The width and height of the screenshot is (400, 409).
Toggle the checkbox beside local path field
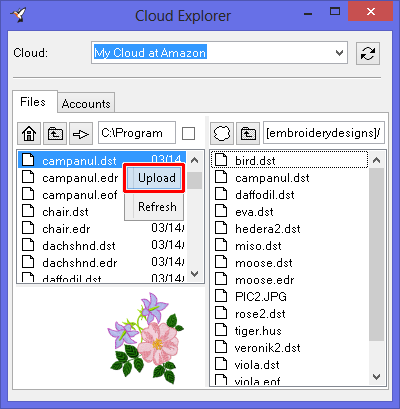click(x=188, y=134)
